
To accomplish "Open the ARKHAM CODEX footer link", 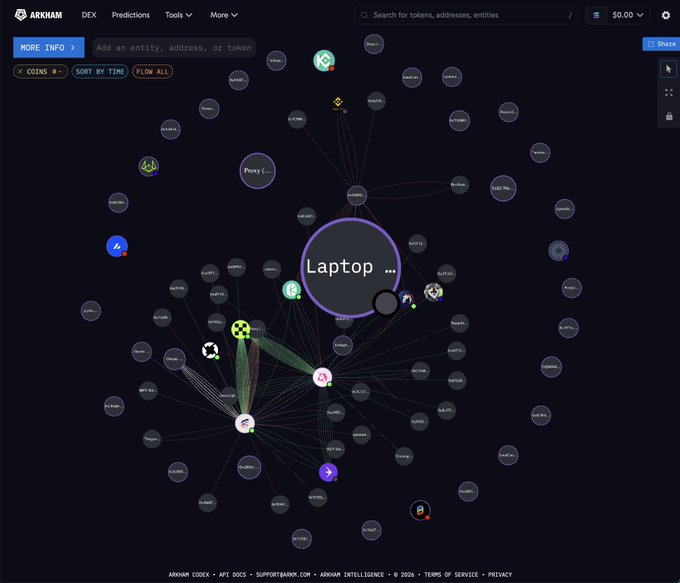I will pyautogui.click(x=189, y=574).
